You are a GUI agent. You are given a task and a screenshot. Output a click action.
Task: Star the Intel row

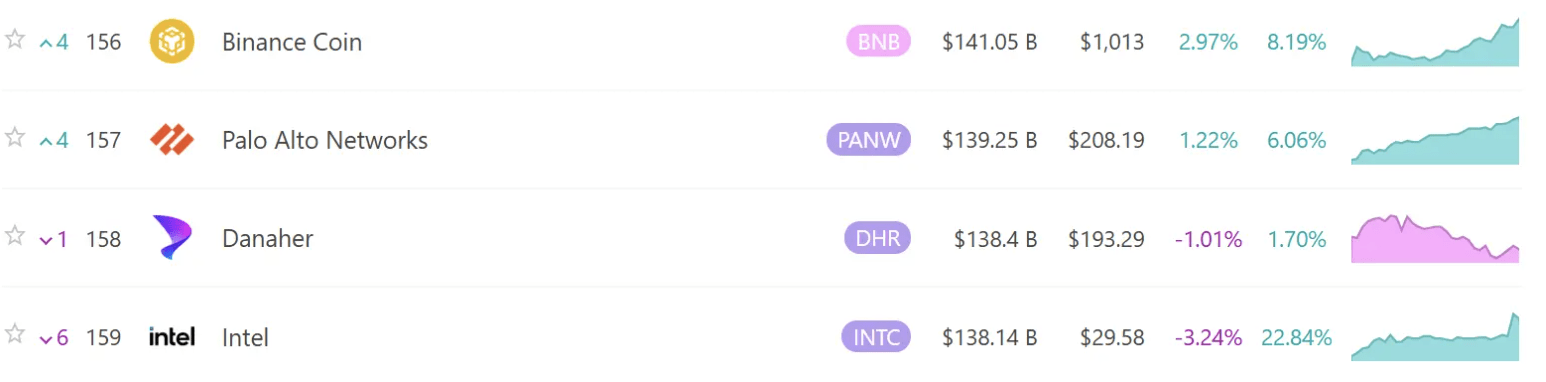pos(15,335)
